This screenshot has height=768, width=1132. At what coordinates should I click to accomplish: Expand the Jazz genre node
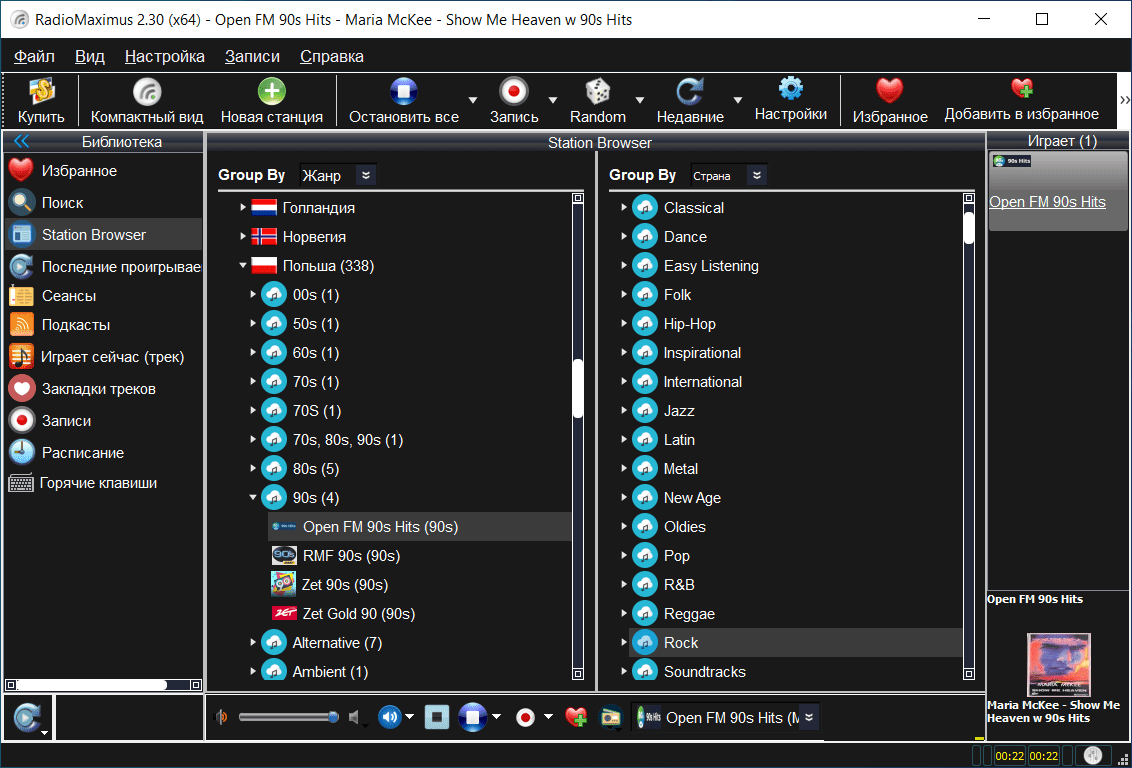click(624, 411)
